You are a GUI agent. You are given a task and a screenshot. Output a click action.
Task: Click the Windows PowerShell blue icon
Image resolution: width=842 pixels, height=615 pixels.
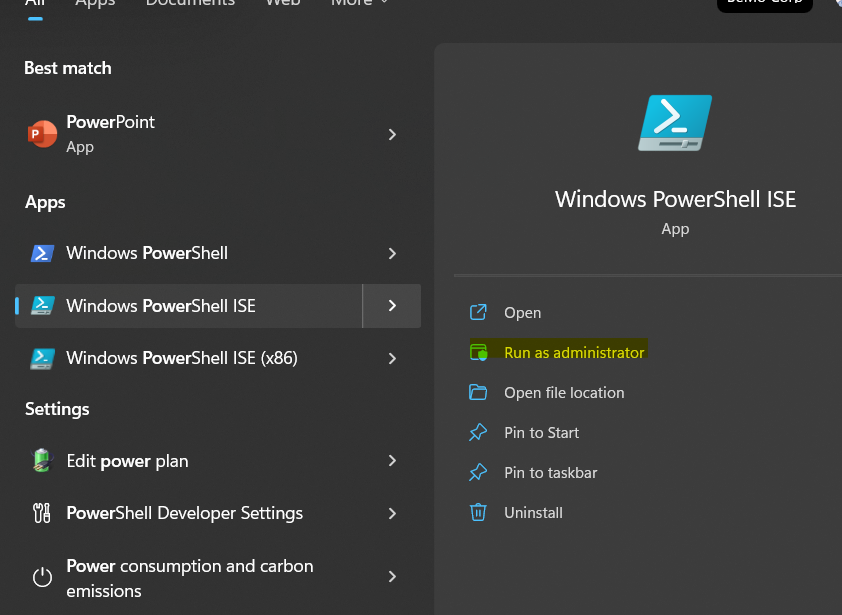pos(42,253)
